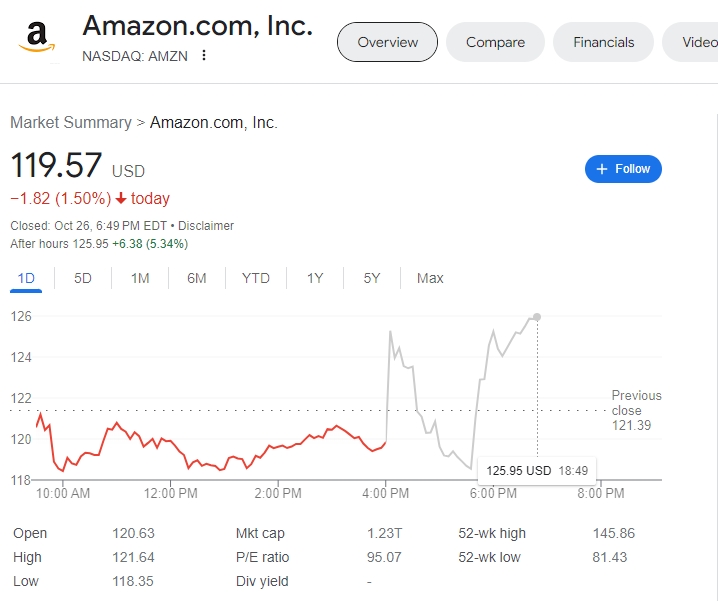Select the Max chart range

click(x=430, y=278)
